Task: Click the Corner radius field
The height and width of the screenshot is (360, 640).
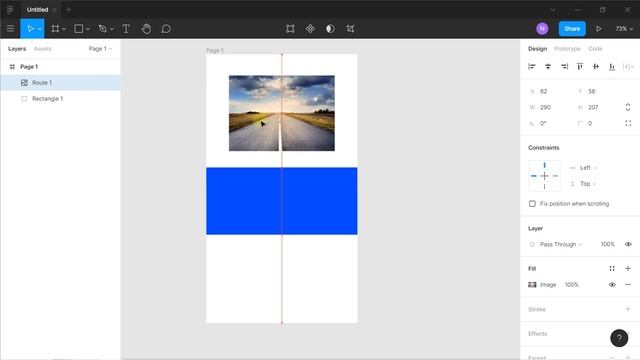Action: click(x=599, y=123)
